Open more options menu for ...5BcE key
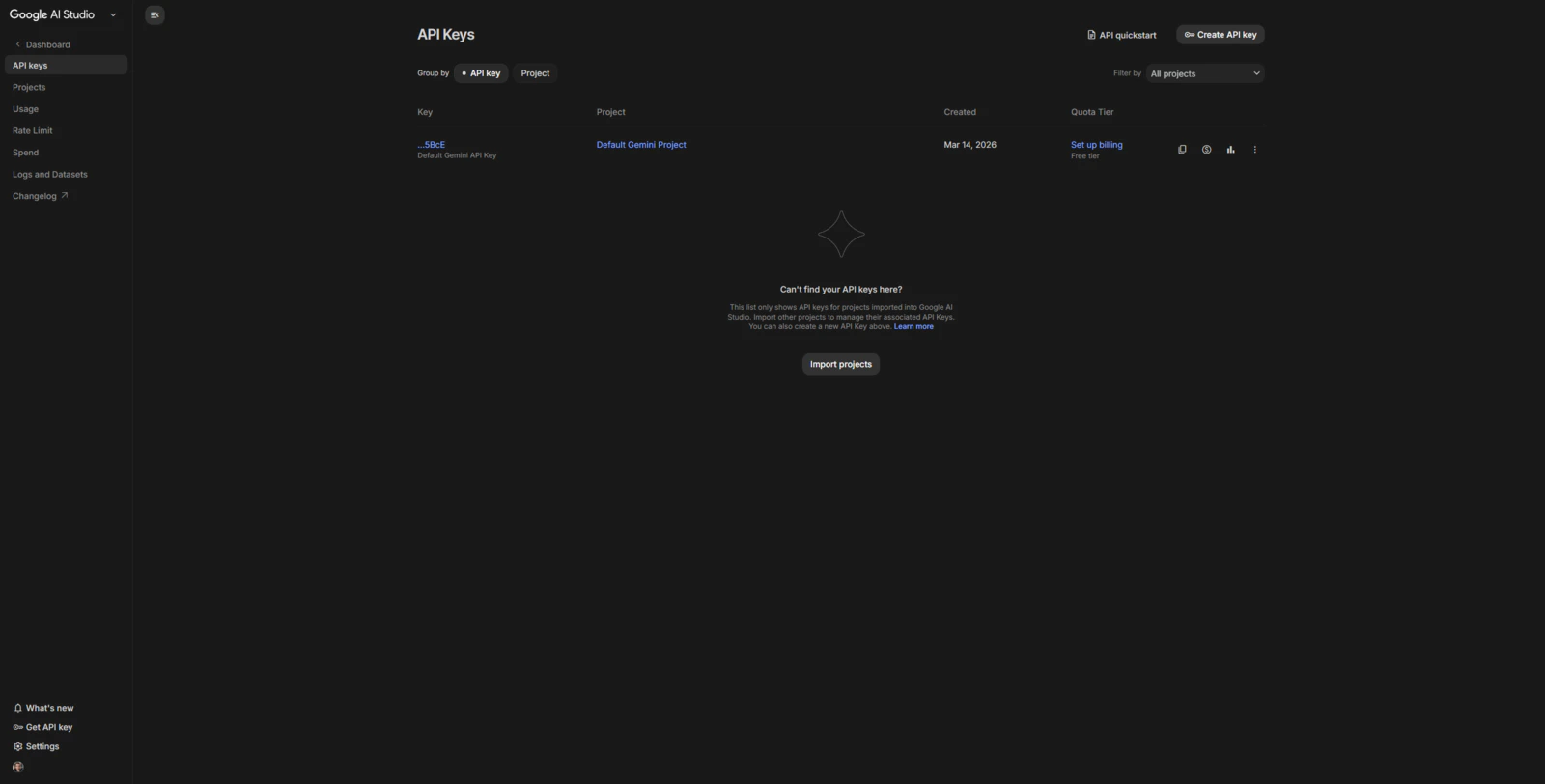 click(1254, 150)
